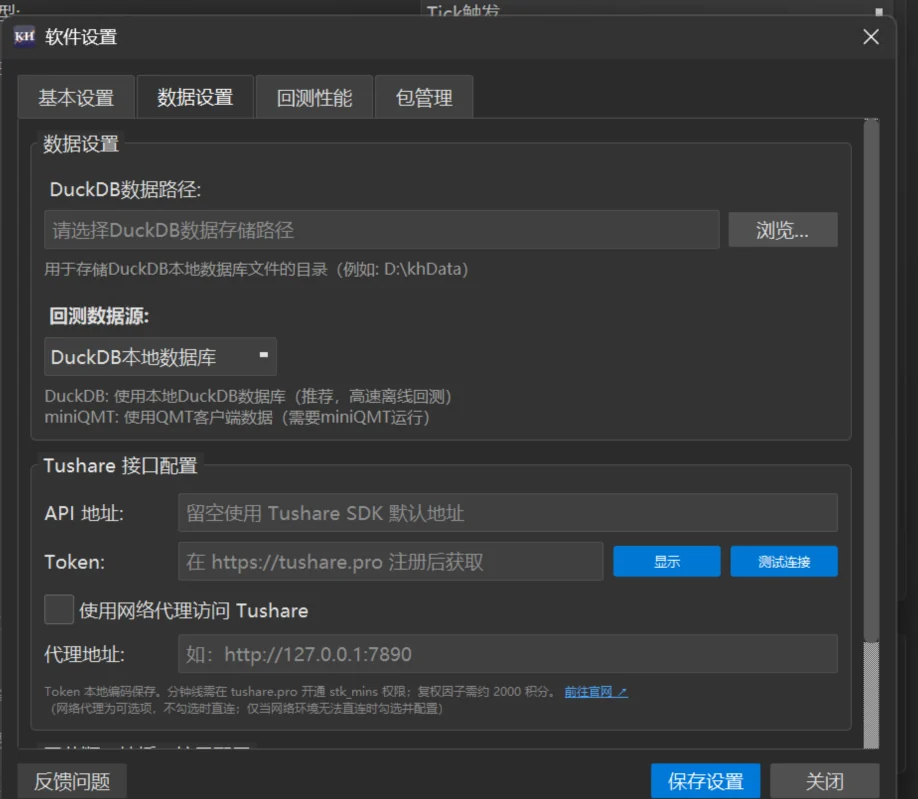Click the 反馈问题 button

click(x=72, y=781)
